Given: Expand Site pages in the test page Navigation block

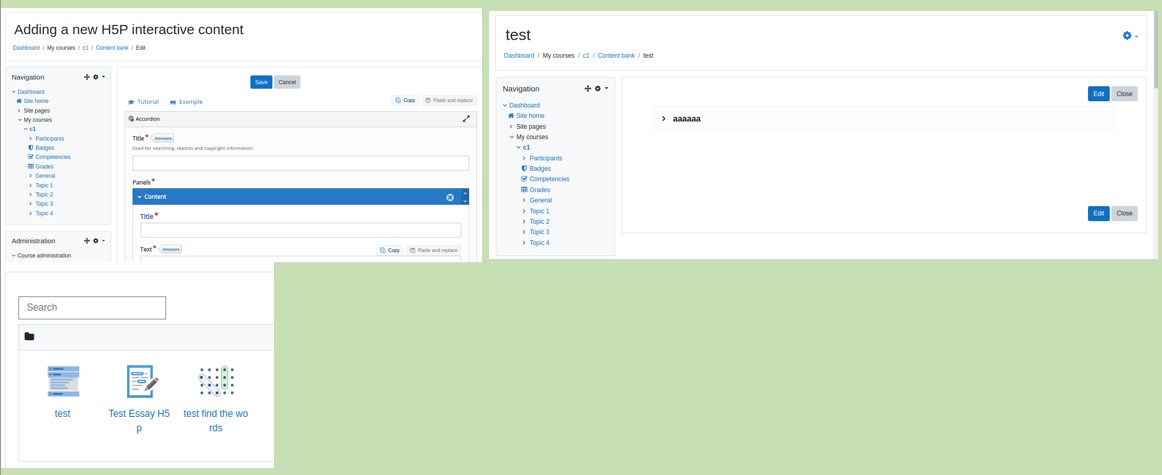Looking at the screenshot, I should click(x=511, y=127).
